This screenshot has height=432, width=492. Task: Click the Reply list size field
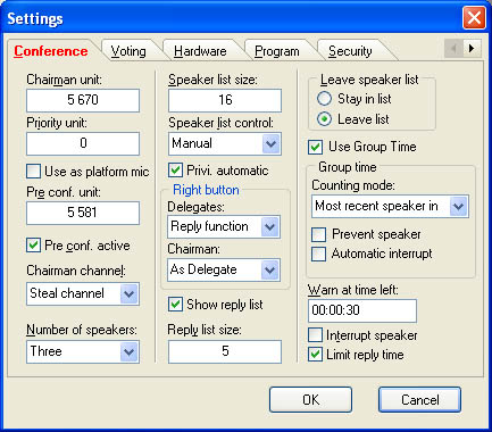coord(225,352)
